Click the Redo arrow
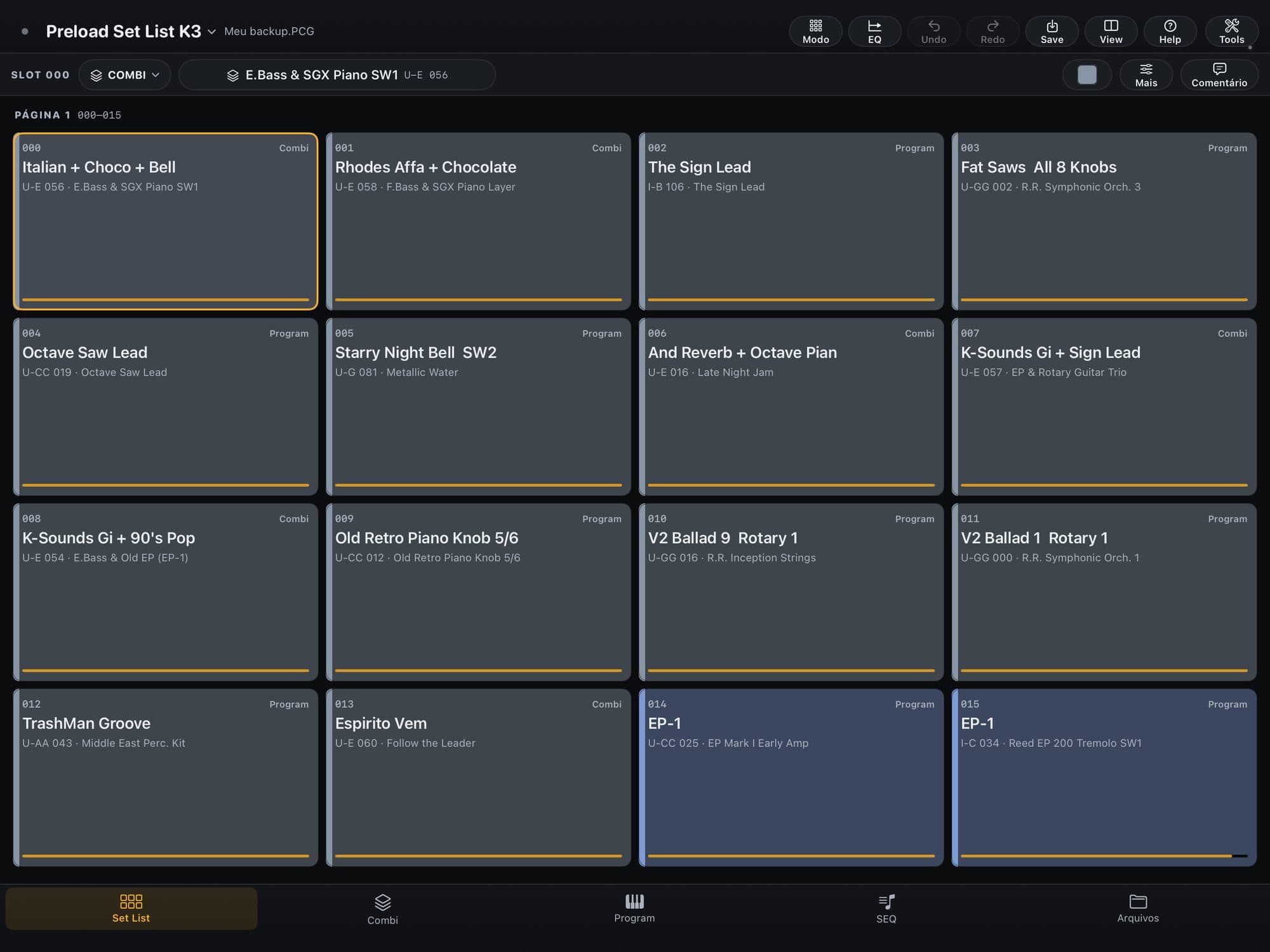Screen dimensions: 1270x952 pyautogui.click(x=993, y=31)
